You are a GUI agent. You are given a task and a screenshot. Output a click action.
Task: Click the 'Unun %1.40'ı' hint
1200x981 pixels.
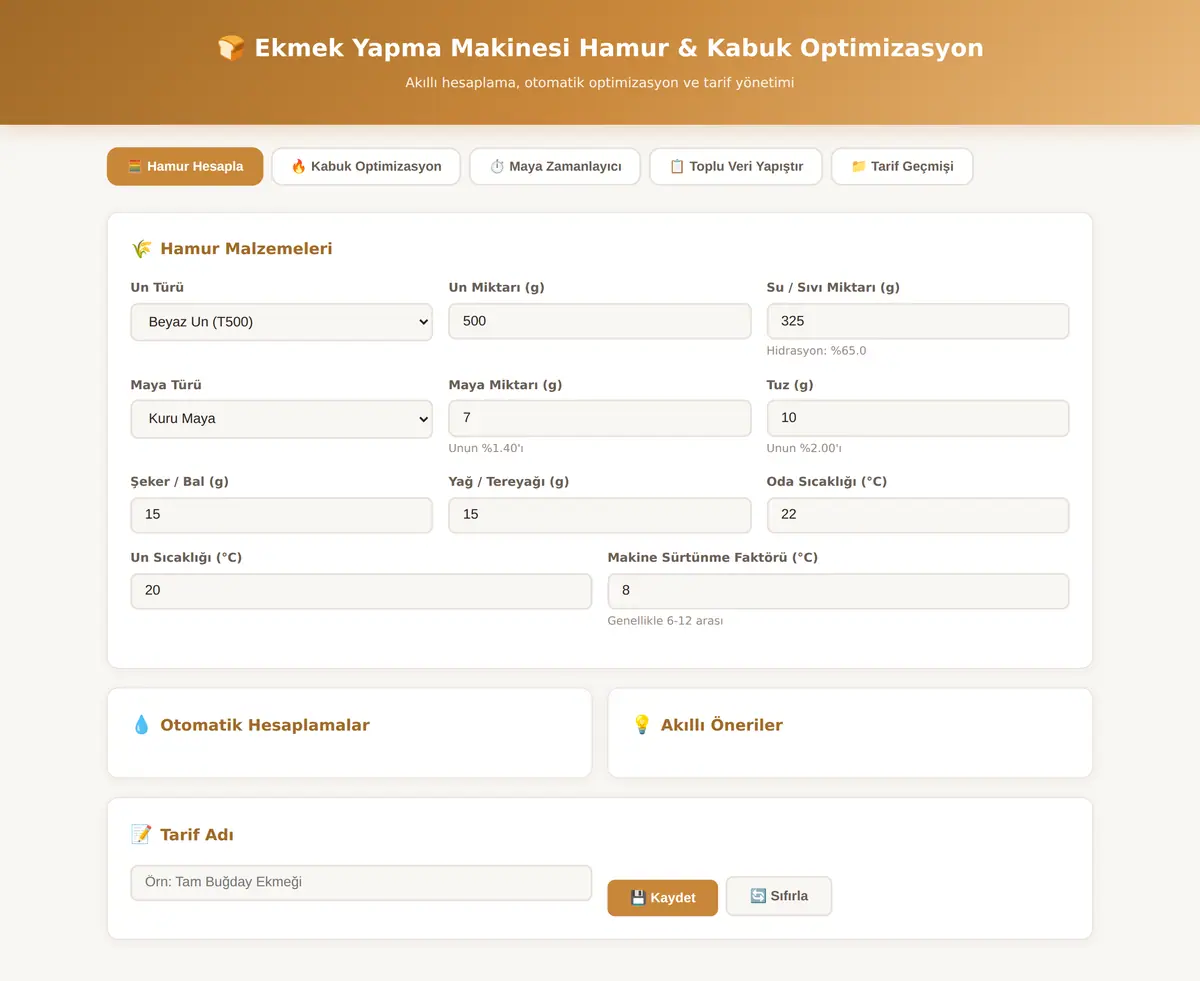coord(486,448)
